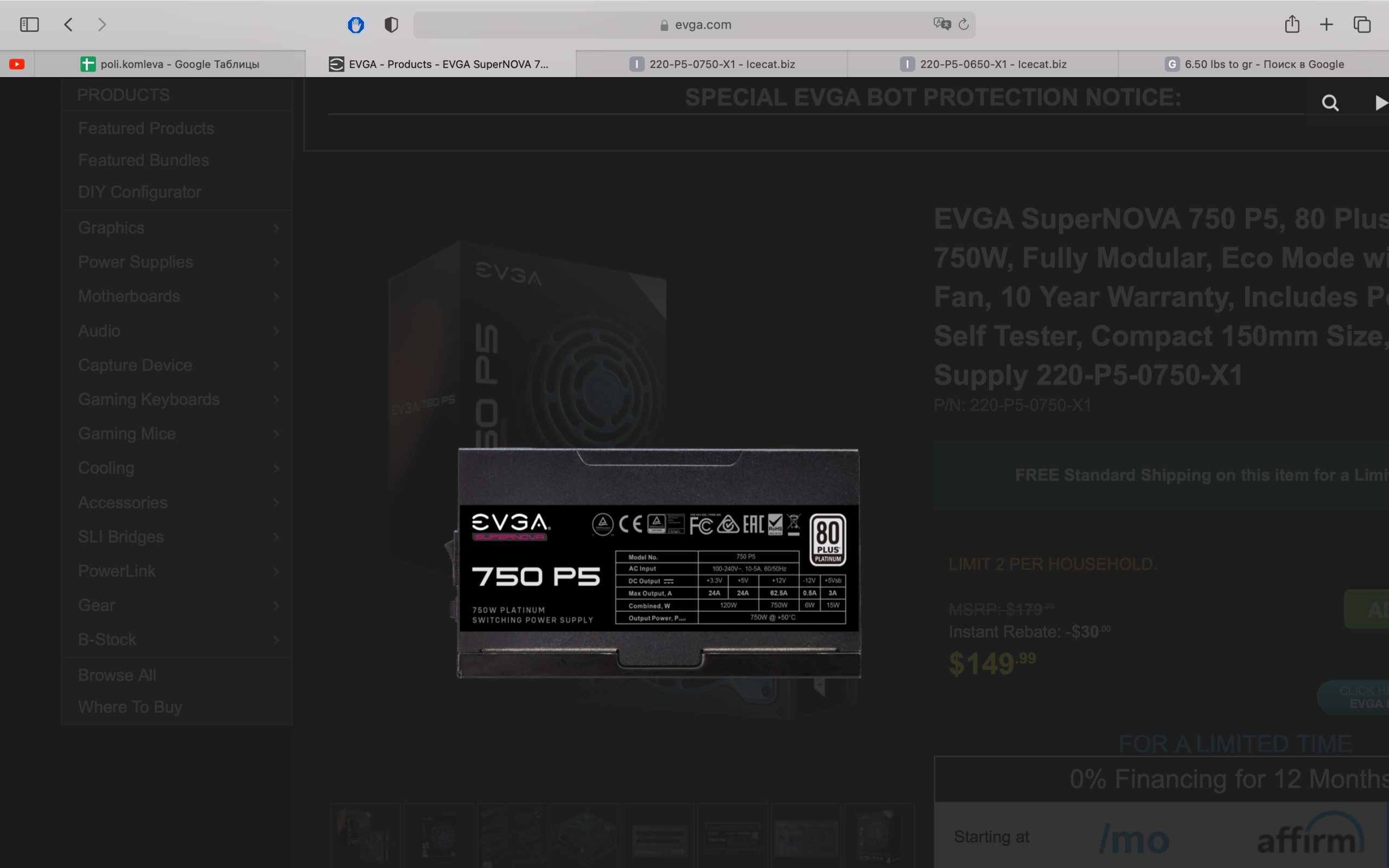Go forward to the next page
The height and width of the screenshot is (868, 1389).
[102, 25]
